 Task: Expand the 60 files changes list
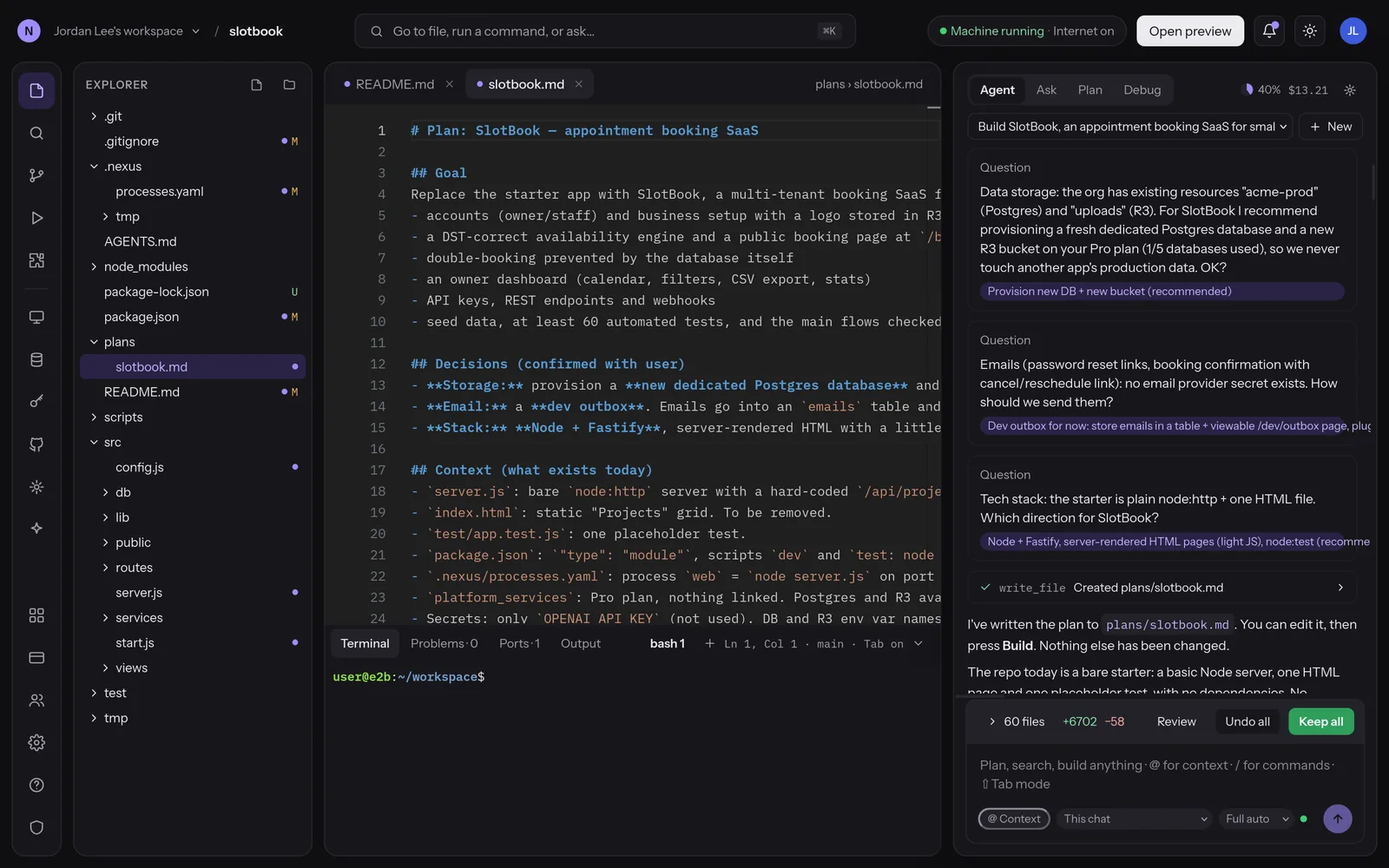pos(1016,721)
